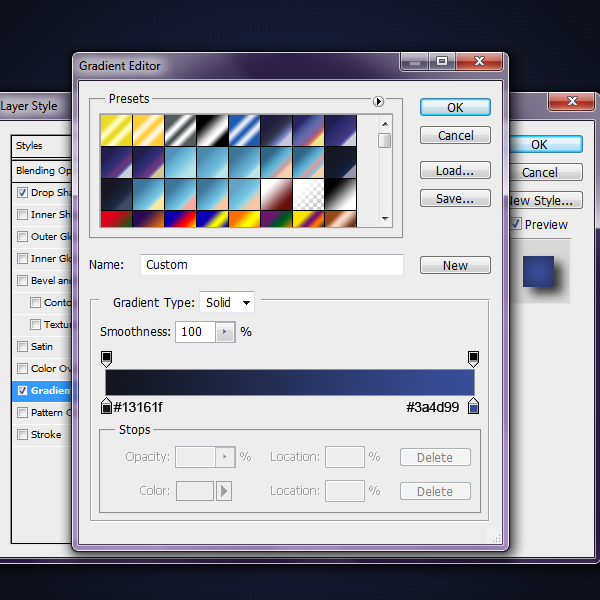The height and width of the screenshot is (600, 600).
Task: Confirm with OK in Gradient Editor
Action: point(455,108)
